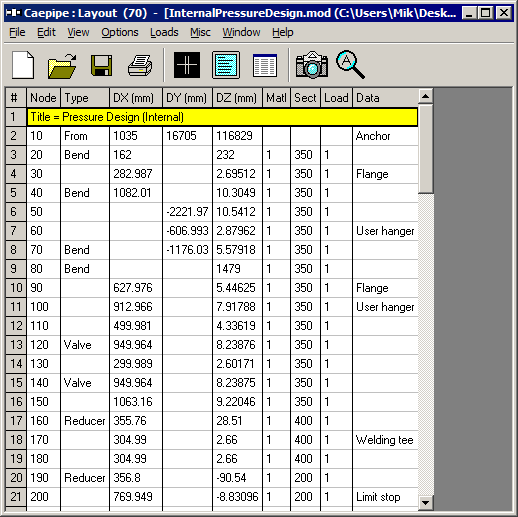Viewport: 518px width, 517px height.
Task: Click the Print icon
Action: pos(140,66)
